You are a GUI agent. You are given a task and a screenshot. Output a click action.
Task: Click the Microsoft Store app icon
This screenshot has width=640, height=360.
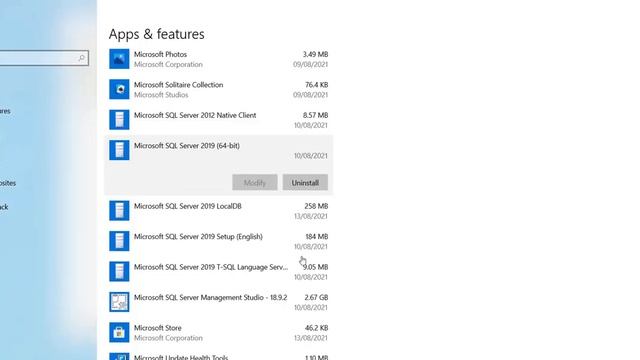tap(119, 332)
